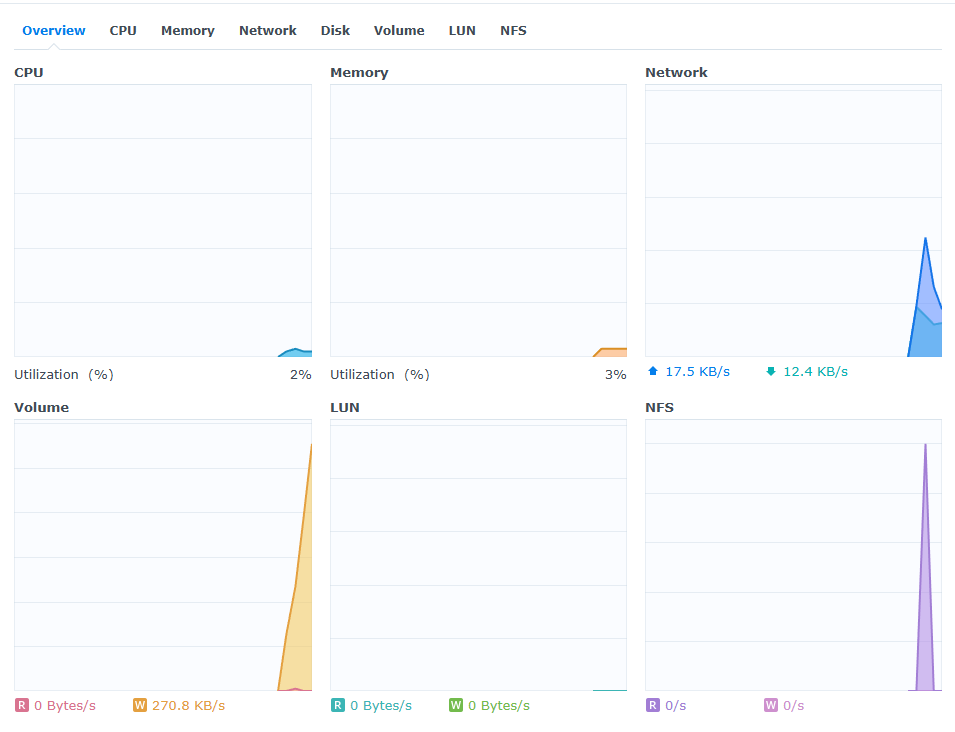This screenshot has width=955, height=732.
Task: Click the Memory utilization graph area
Action: 478,220
